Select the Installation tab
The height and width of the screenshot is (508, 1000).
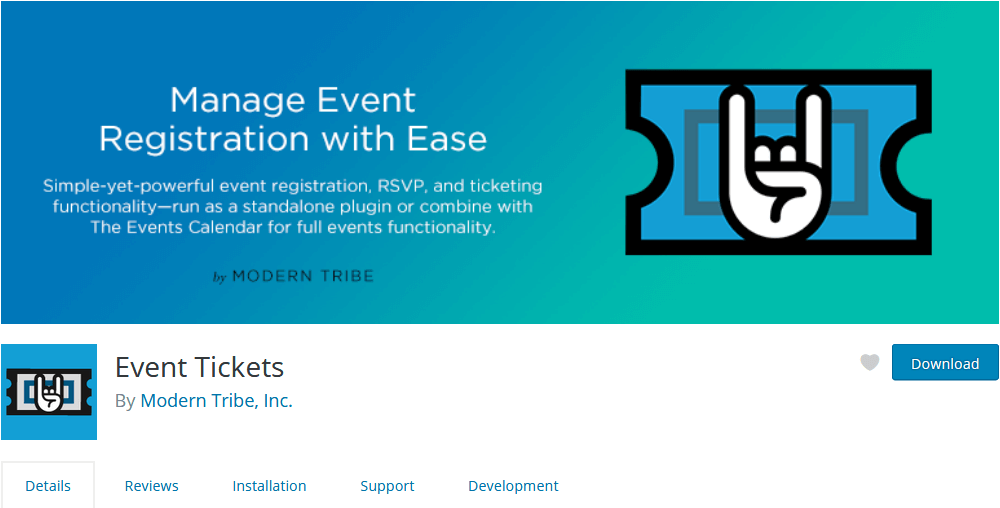[269, 486]
